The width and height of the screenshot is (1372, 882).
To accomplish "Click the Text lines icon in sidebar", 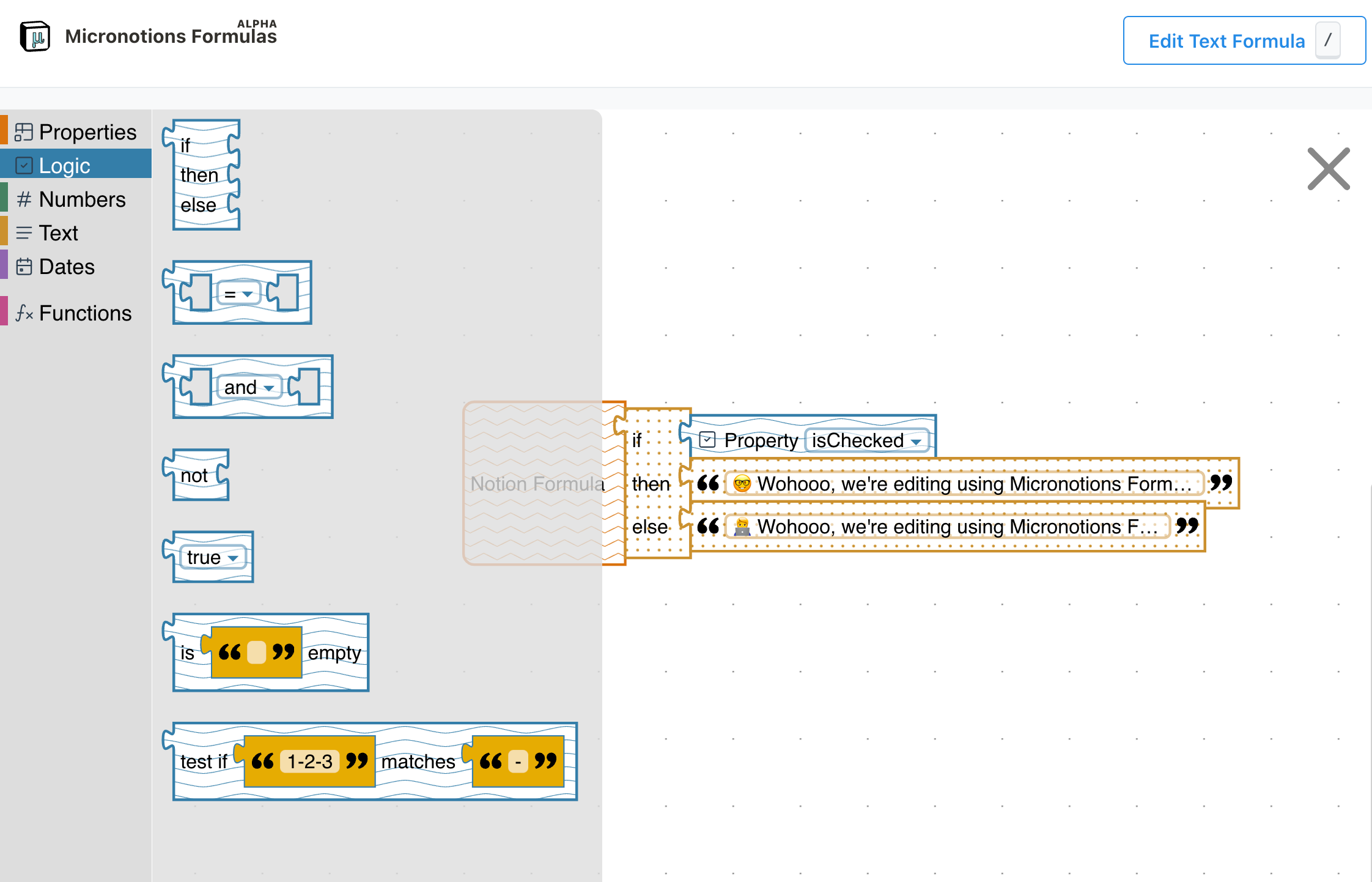I will pyautogui.click(x=24, y=233).
